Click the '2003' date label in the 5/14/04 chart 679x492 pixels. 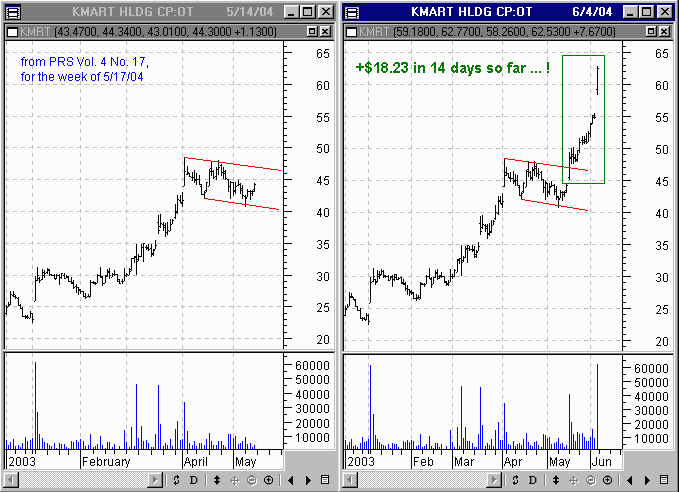click(22, 462)
